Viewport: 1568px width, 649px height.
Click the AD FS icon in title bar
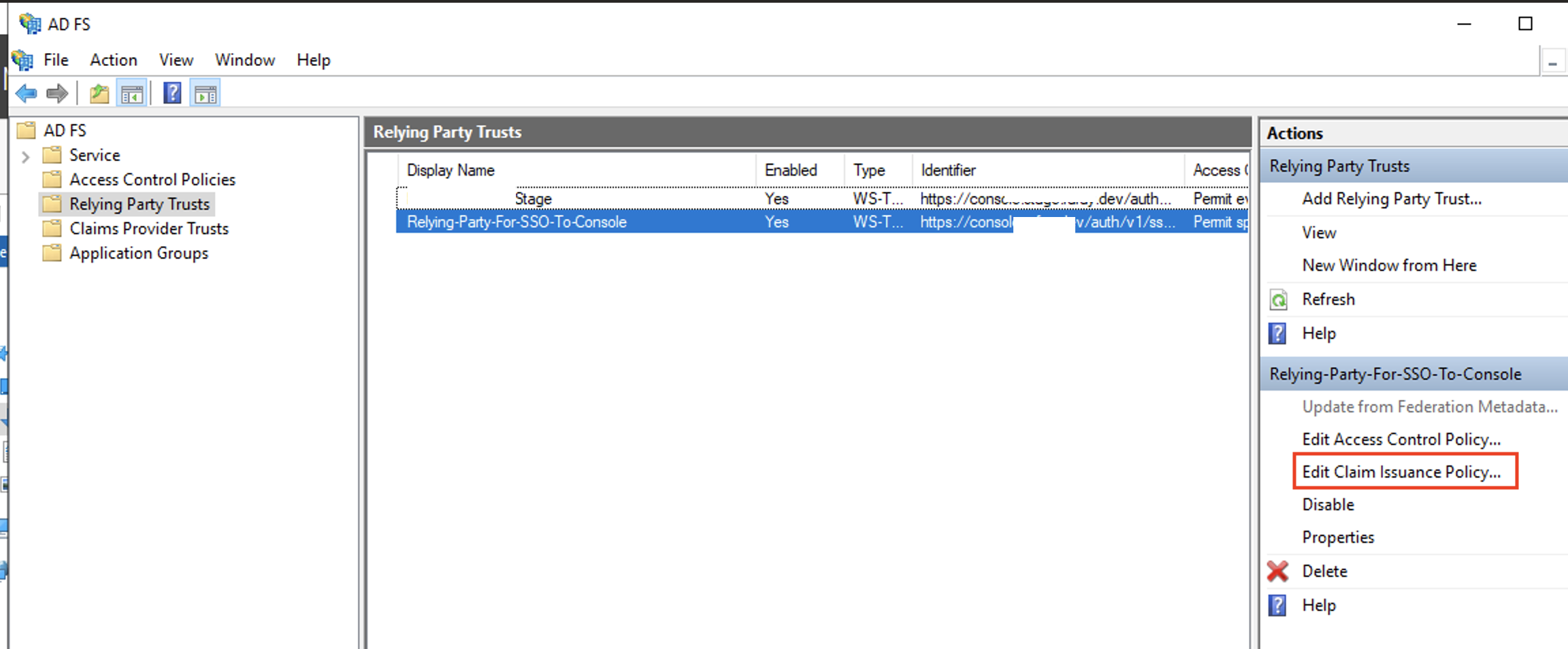[x=30, y=24]
